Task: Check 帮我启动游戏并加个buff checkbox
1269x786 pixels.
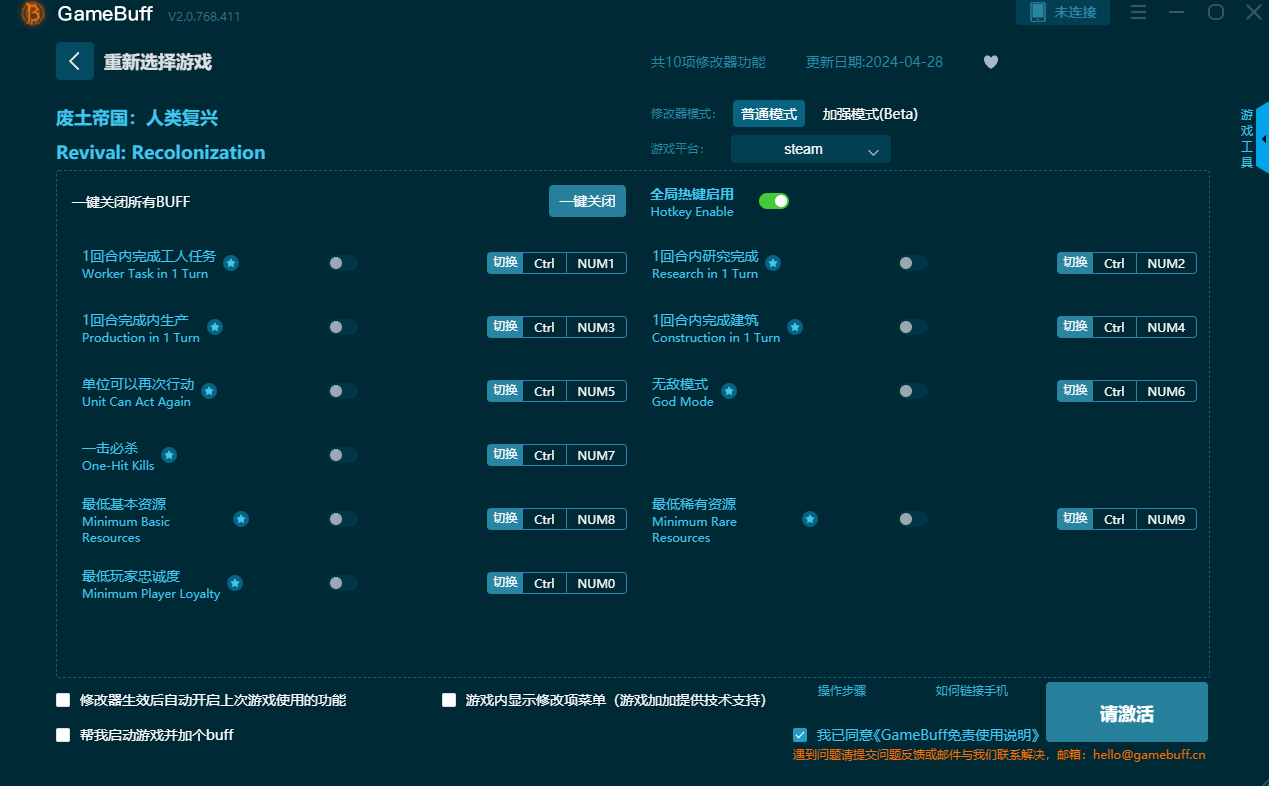Action: (x=63, y=735)
